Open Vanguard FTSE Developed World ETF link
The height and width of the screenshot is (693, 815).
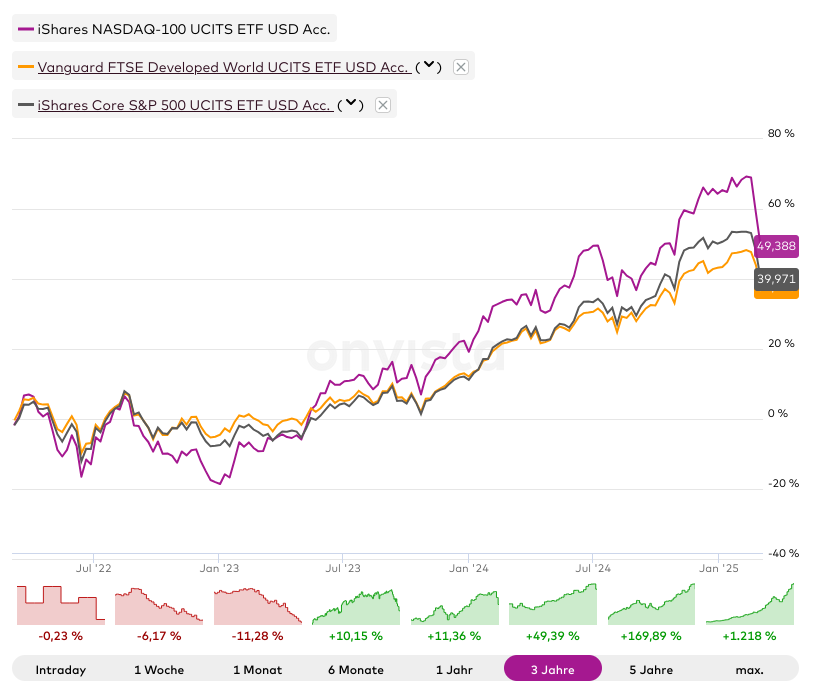pyautogui.click(x=223, y=67)
